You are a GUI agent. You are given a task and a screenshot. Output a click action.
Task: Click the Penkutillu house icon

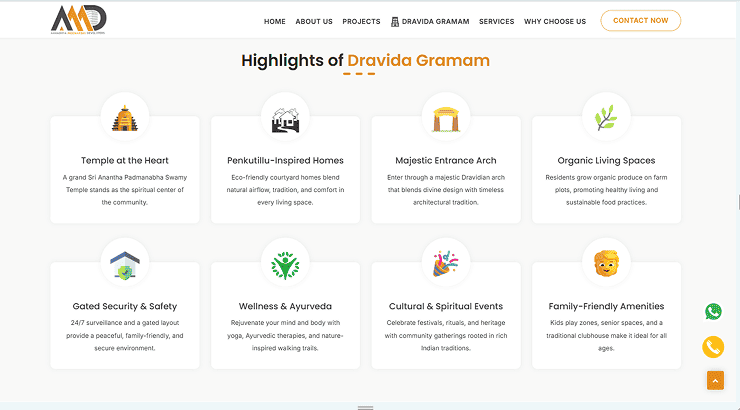285,118
